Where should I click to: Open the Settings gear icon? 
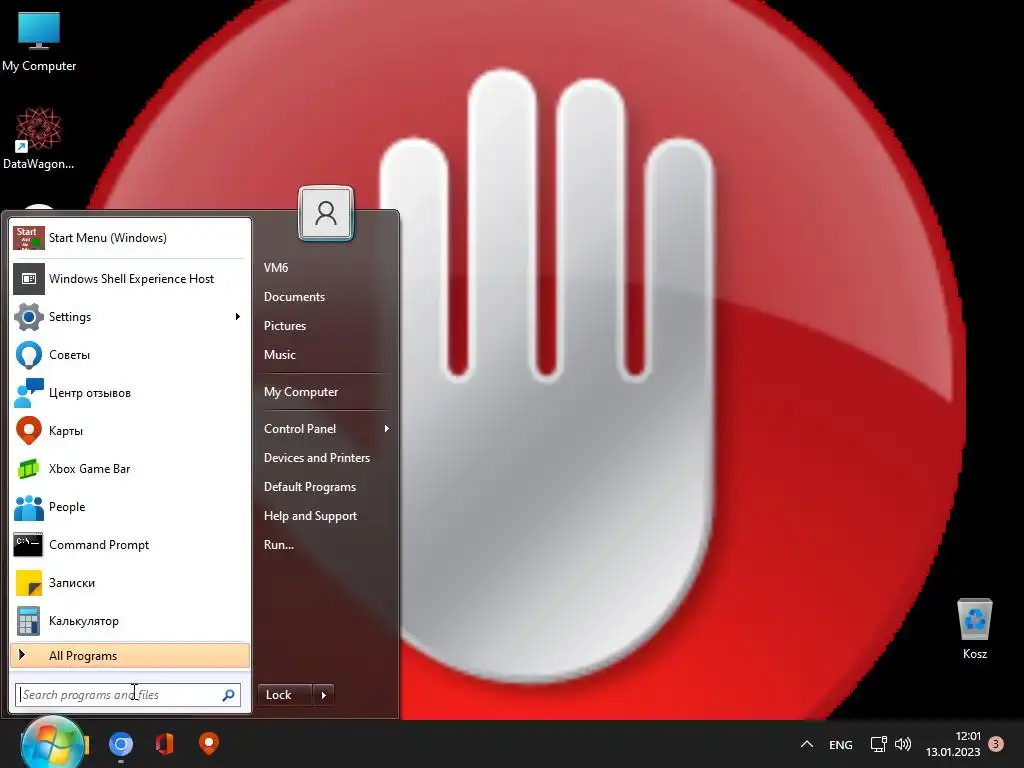pyautogui.click(x=29, y=317)
